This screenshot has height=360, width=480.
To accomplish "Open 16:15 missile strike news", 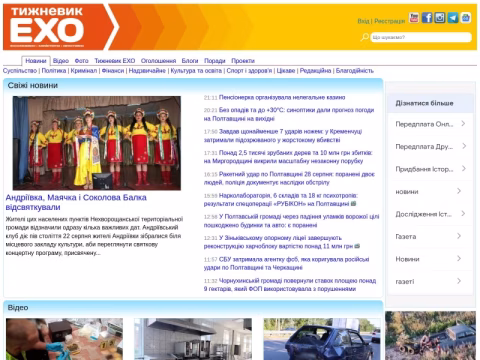I will coord(289,178).
